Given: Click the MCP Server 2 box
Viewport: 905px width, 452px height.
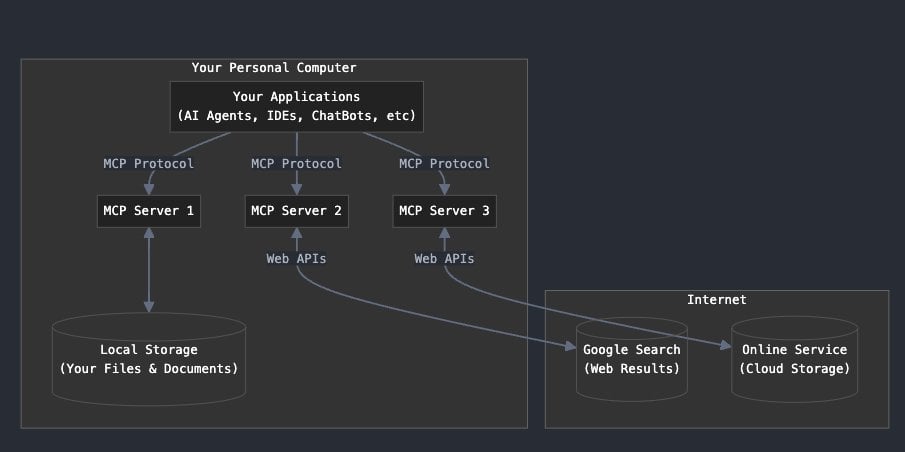Looking at the screenshot, I should tap(297, 211).
